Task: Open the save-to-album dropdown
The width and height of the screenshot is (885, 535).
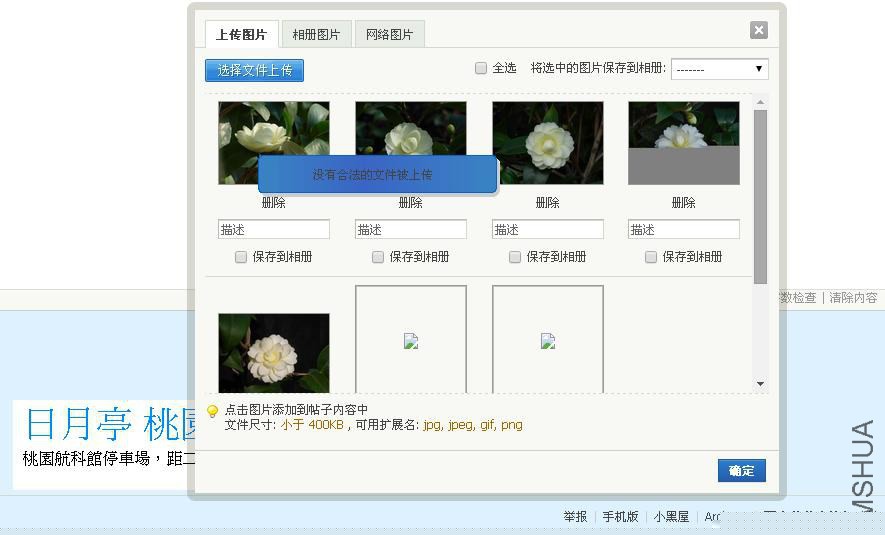Action: 720,69
